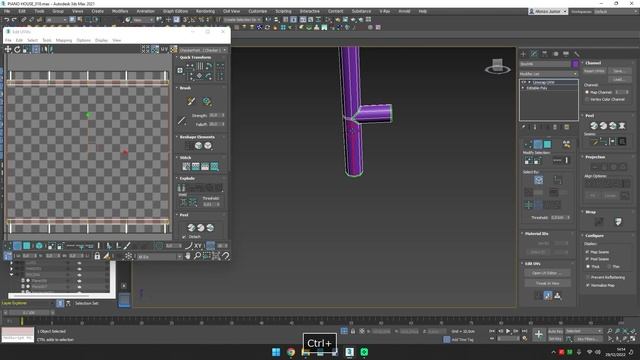Click the animation time slider handle
640x360 pixels.
click(x=29, y=313)
